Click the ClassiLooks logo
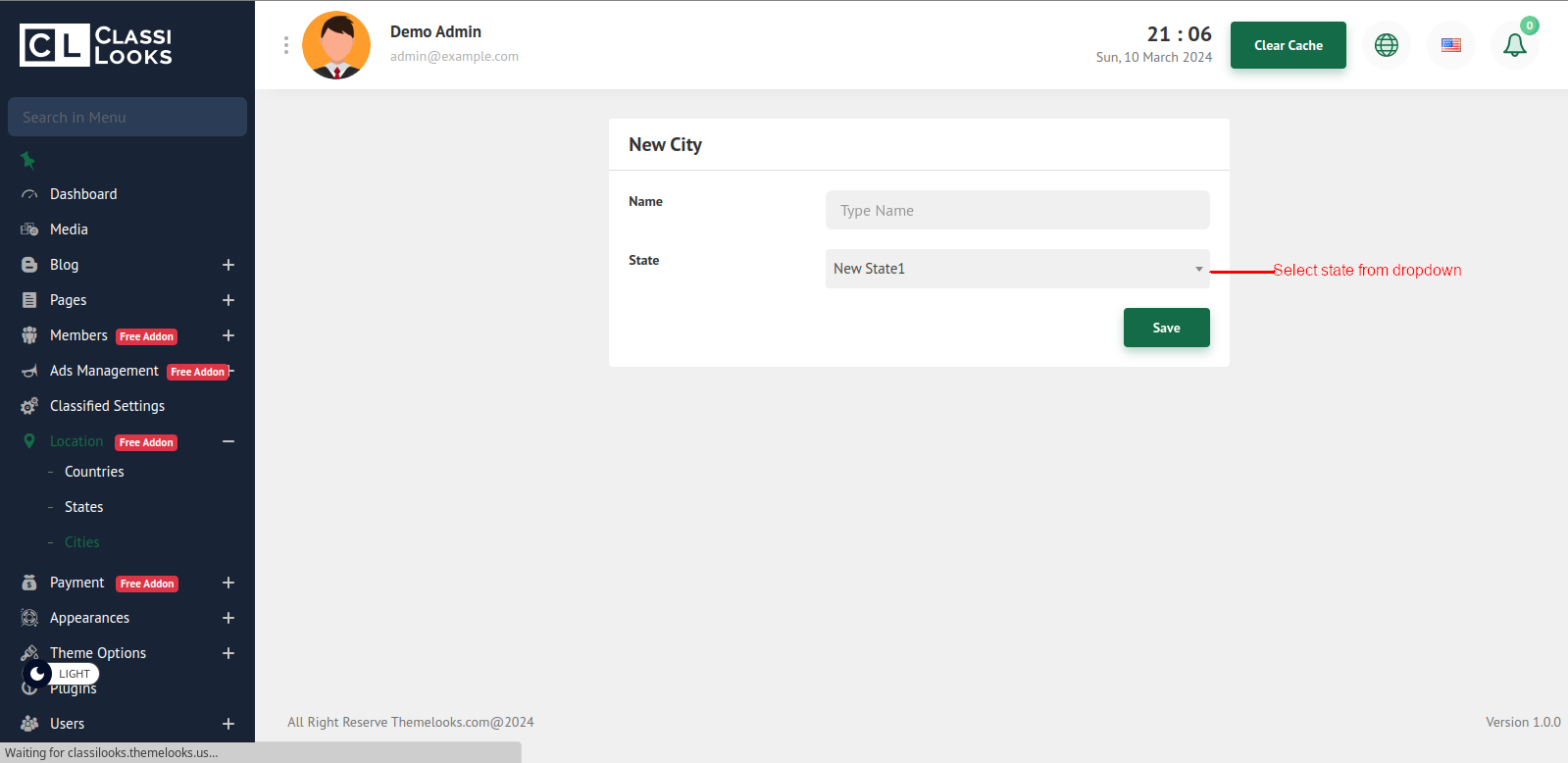Viewport: 1568px width, 763px height. (x=96, y=45)
